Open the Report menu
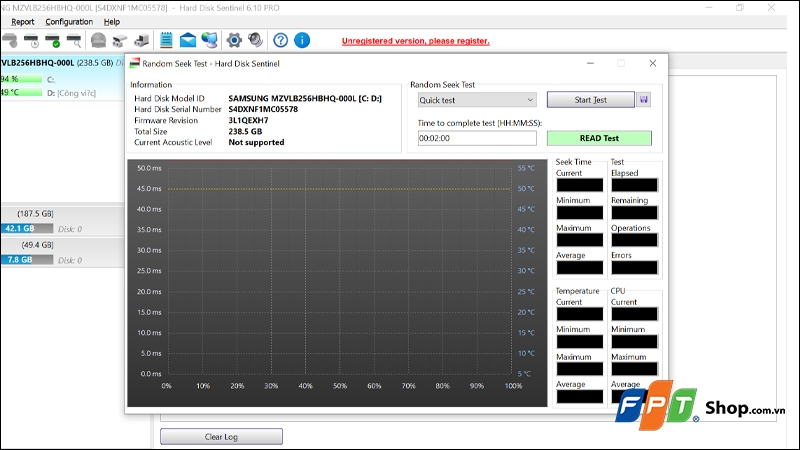The image size is (800, 450). (22, 21)
